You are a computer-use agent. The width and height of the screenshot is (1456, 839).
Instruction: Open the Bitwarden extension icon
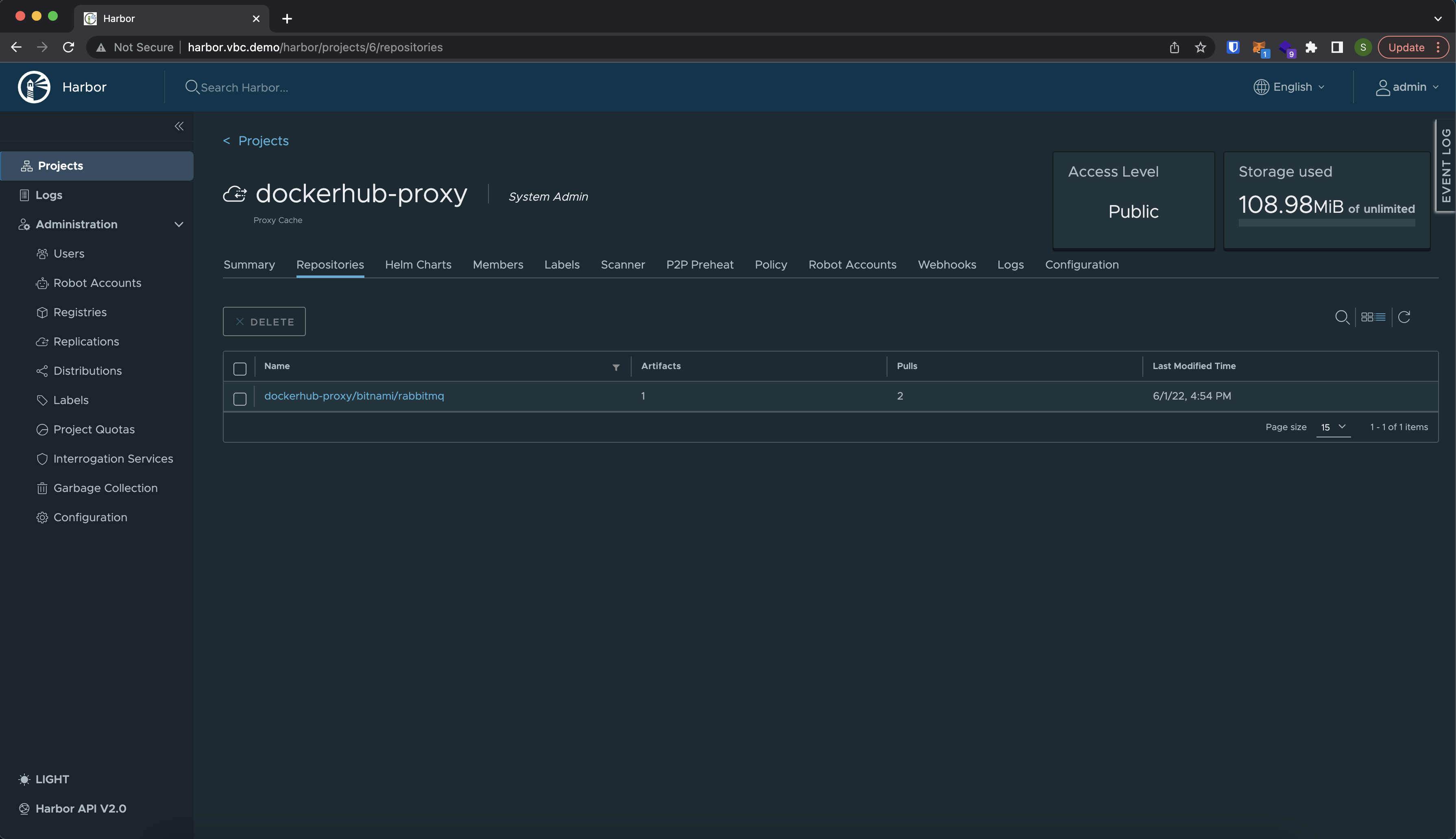point(1233,47)
